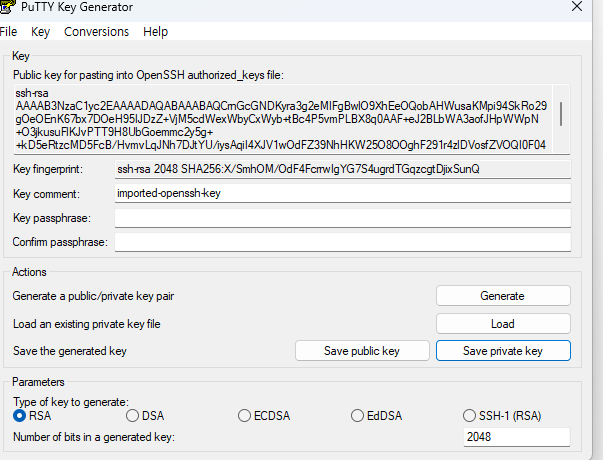Click Load to open a private key
This screenshot has height=460, width=603.
coord(503,324)
